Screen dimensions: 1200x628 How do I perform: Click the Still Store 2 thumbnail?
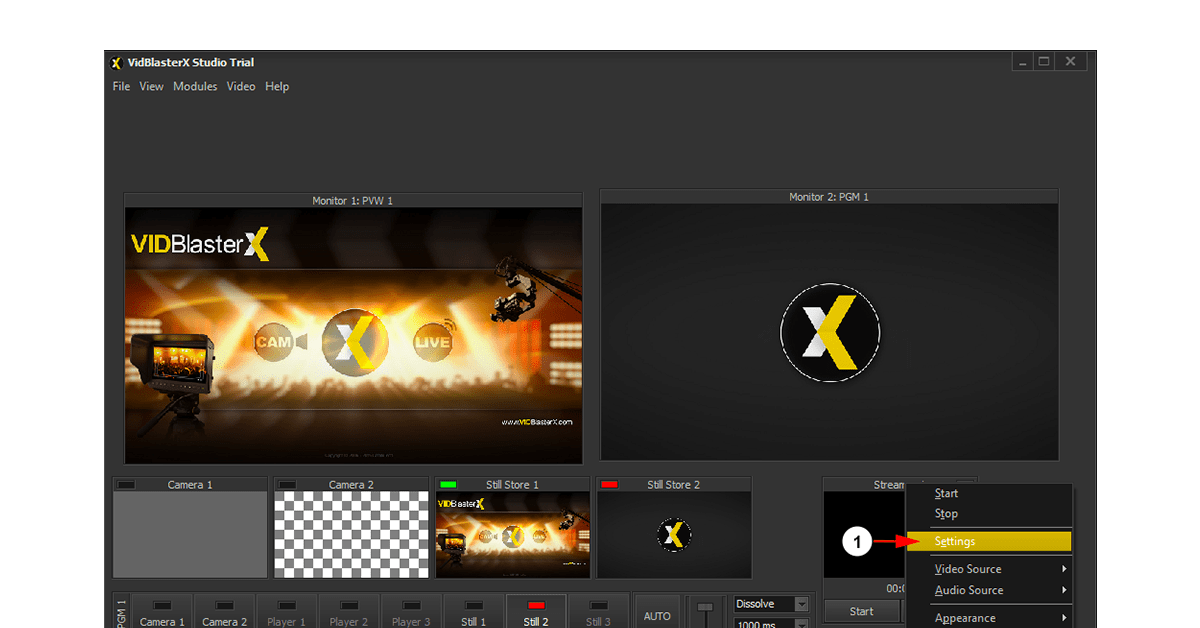point(674,535)
